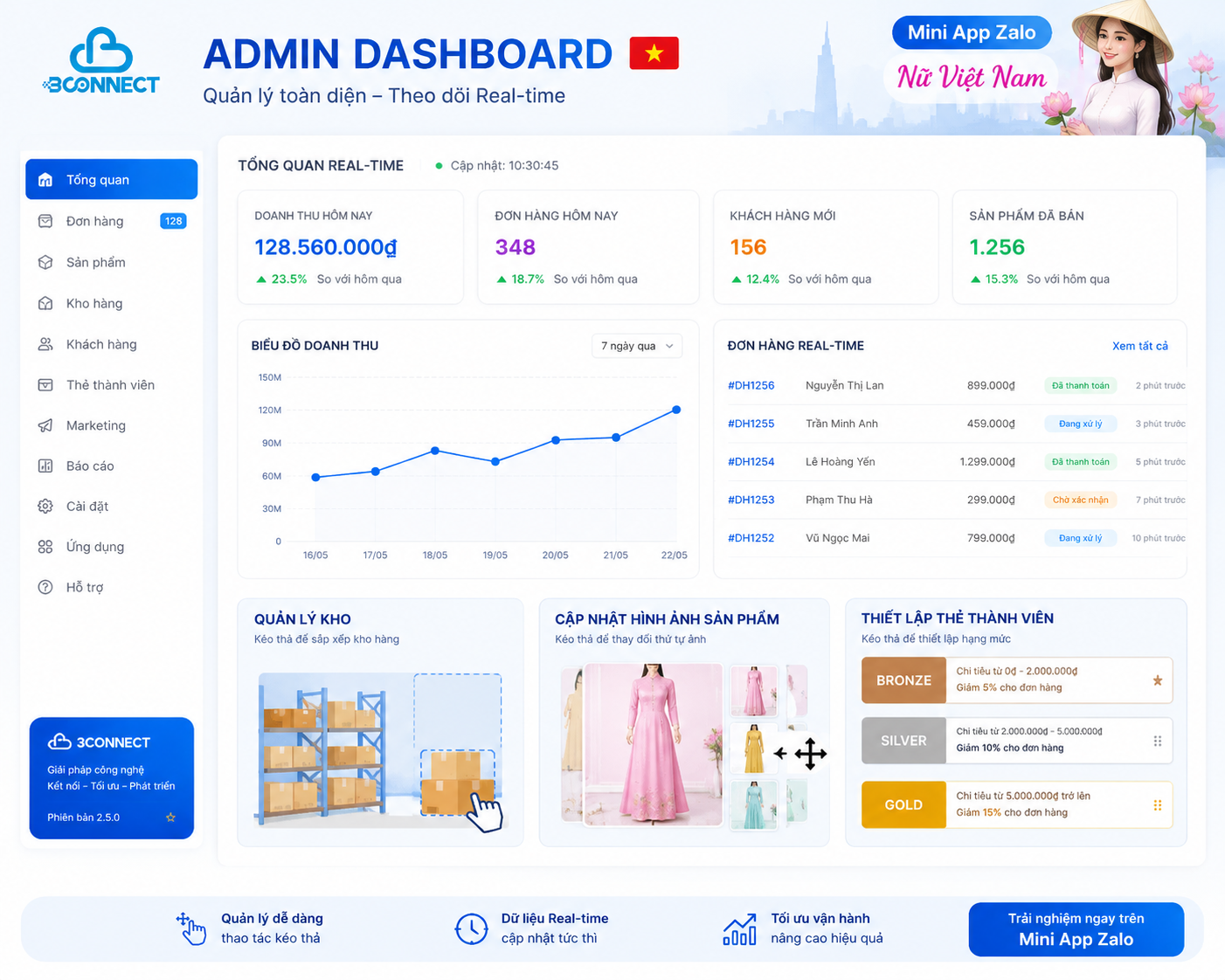This screenshot has width=1225, height=980.
Task: Click the drag handle on SILVER tier
Action: click(x=1158, y=741)
